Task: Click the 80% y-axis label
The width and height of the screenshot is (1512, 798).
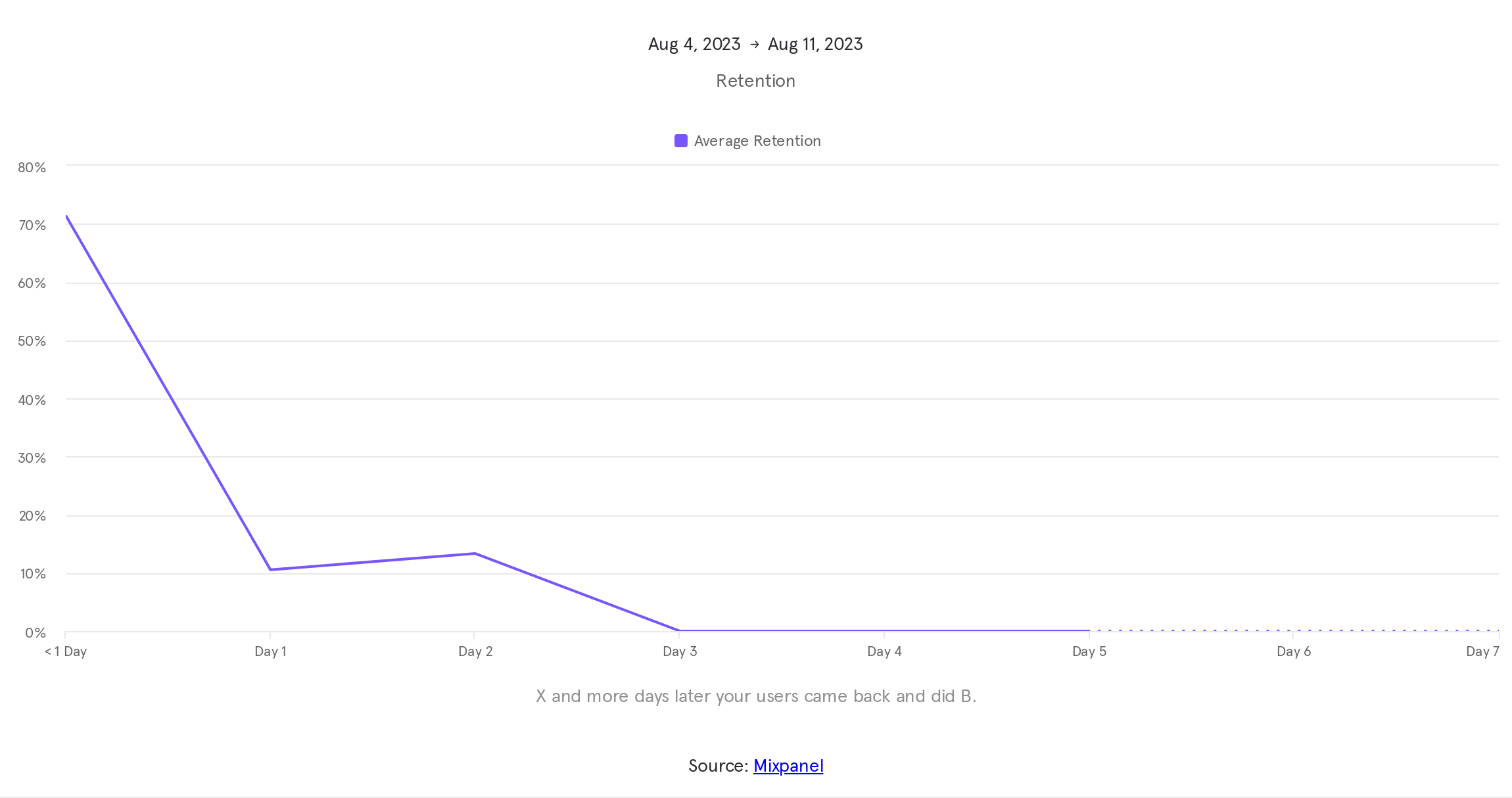Action: [32, 168]
